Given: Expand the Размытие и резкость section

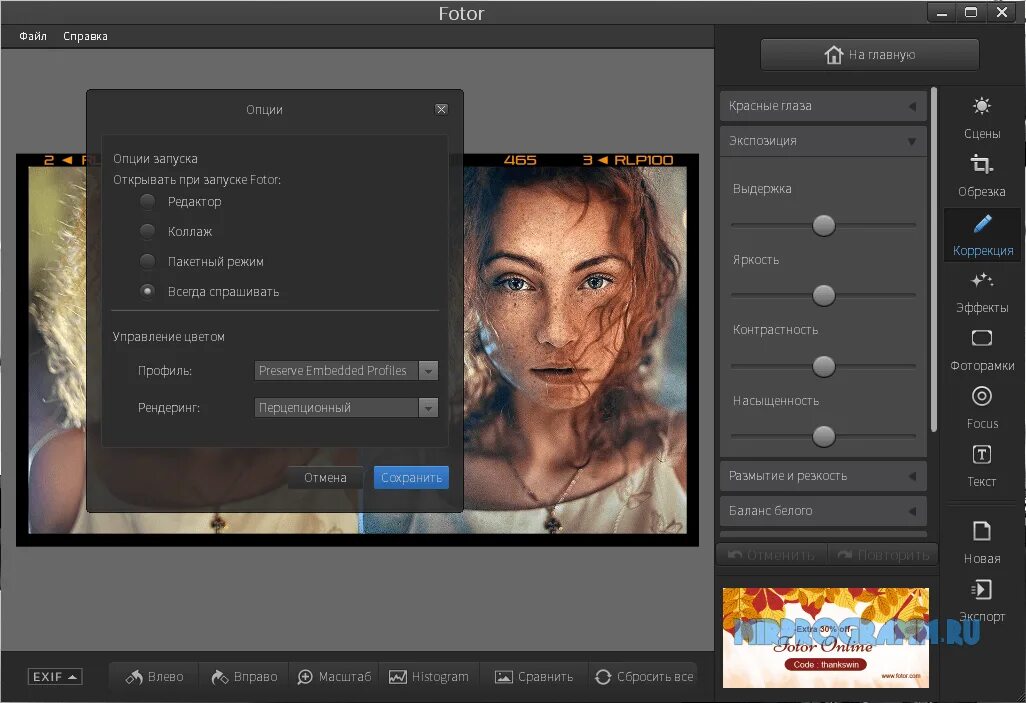Looking at the screenshot, I should pos(823,476).
